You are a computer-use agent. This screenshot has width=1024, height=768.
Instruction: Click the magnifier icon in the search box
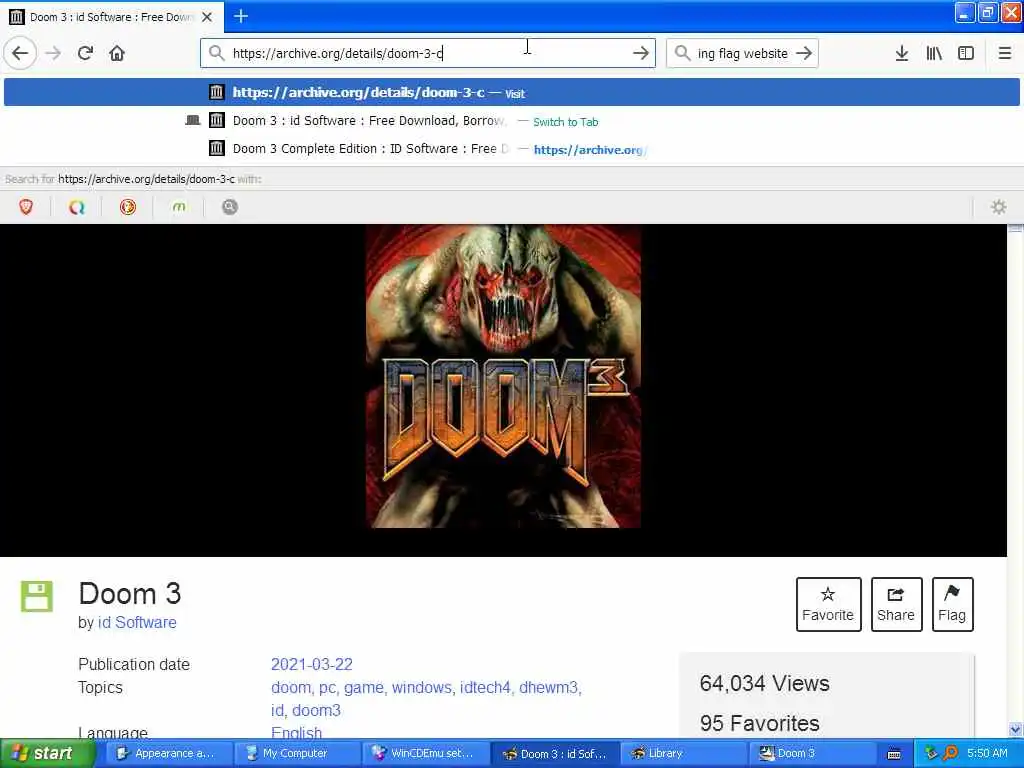tap(682, 53)
